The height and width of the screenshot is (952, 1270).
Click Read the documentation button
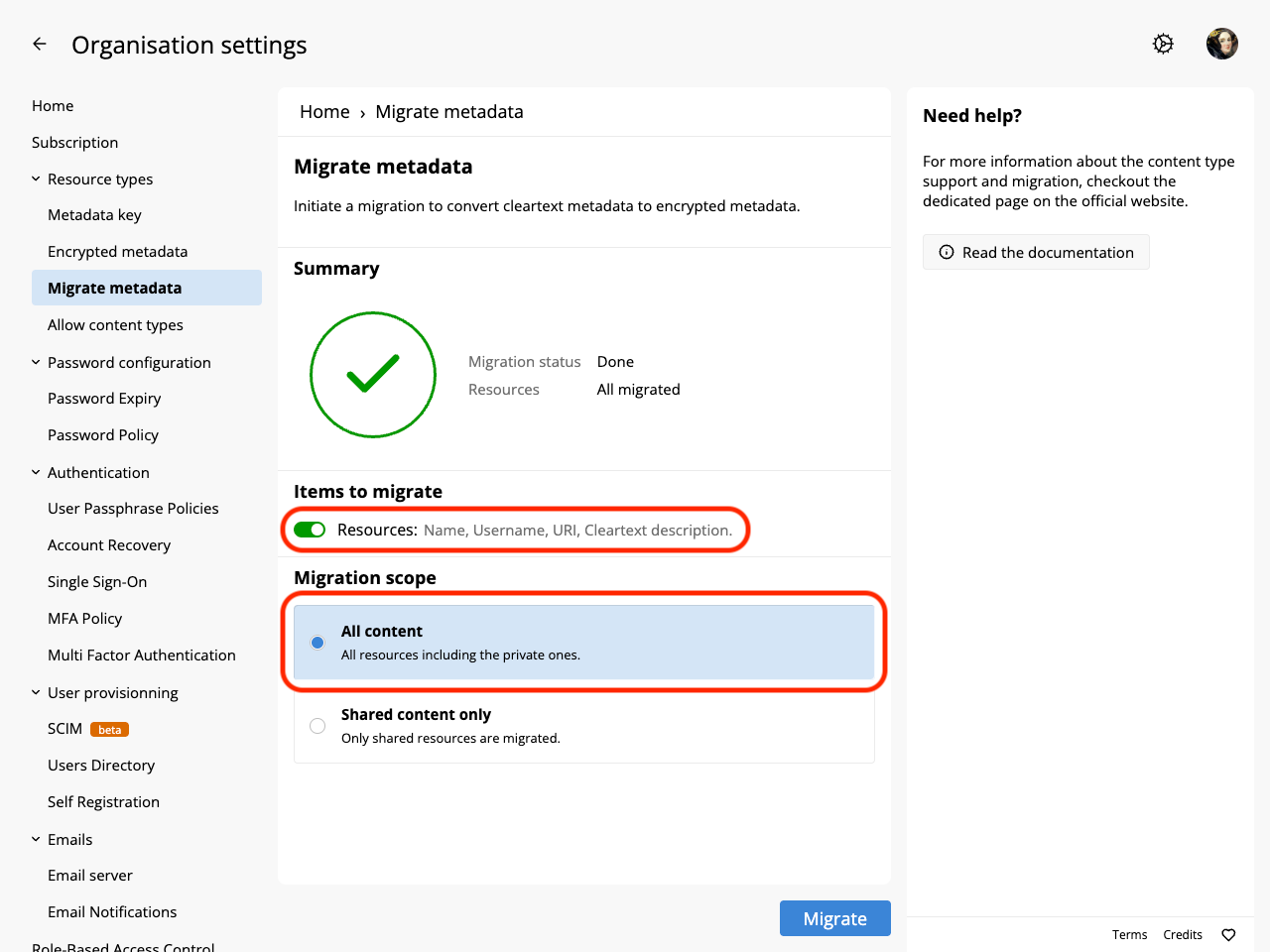pos(1036,252)
